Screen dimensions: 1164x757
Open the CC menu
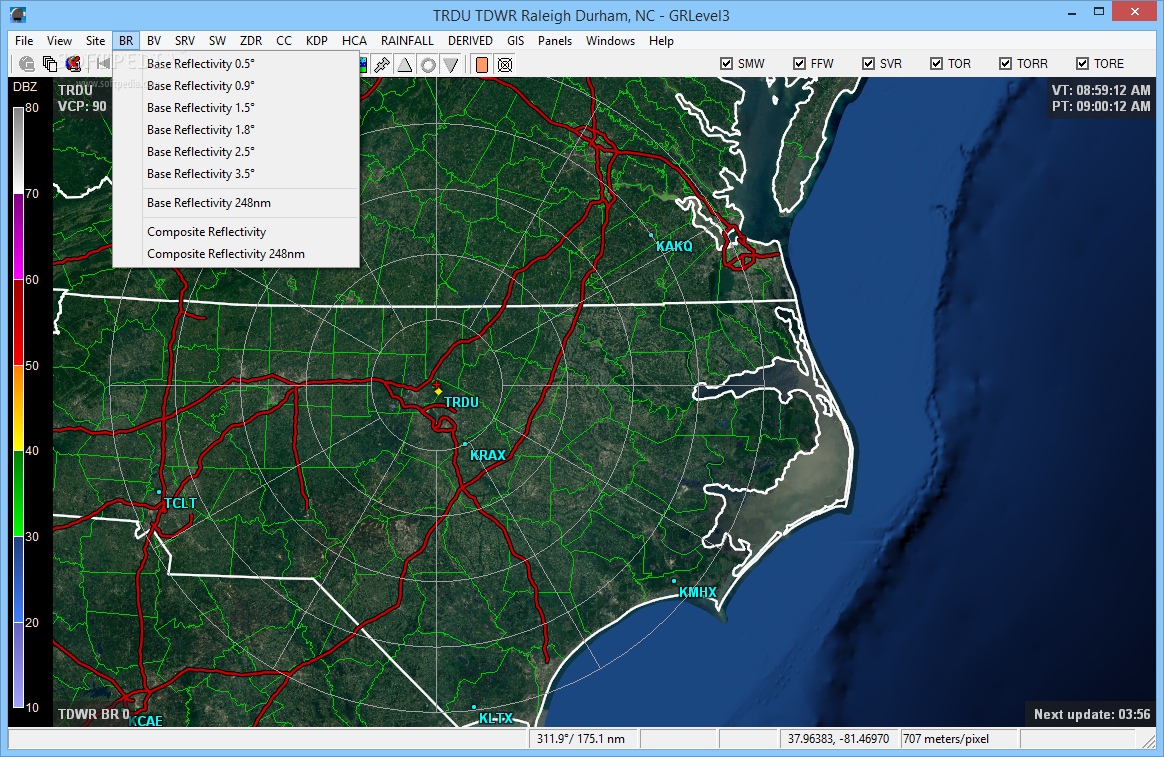point(284,41)
